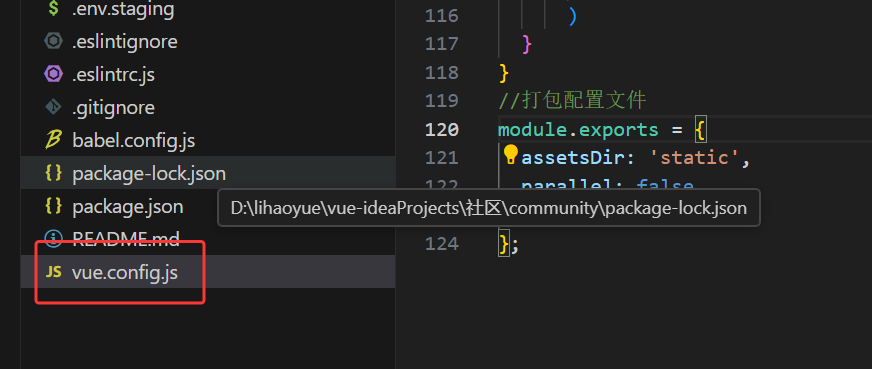Screen dimensions: 872x369
Task: Click the pink closing brace on line 117
Action: pyautogui.click(x=527, y=44)
